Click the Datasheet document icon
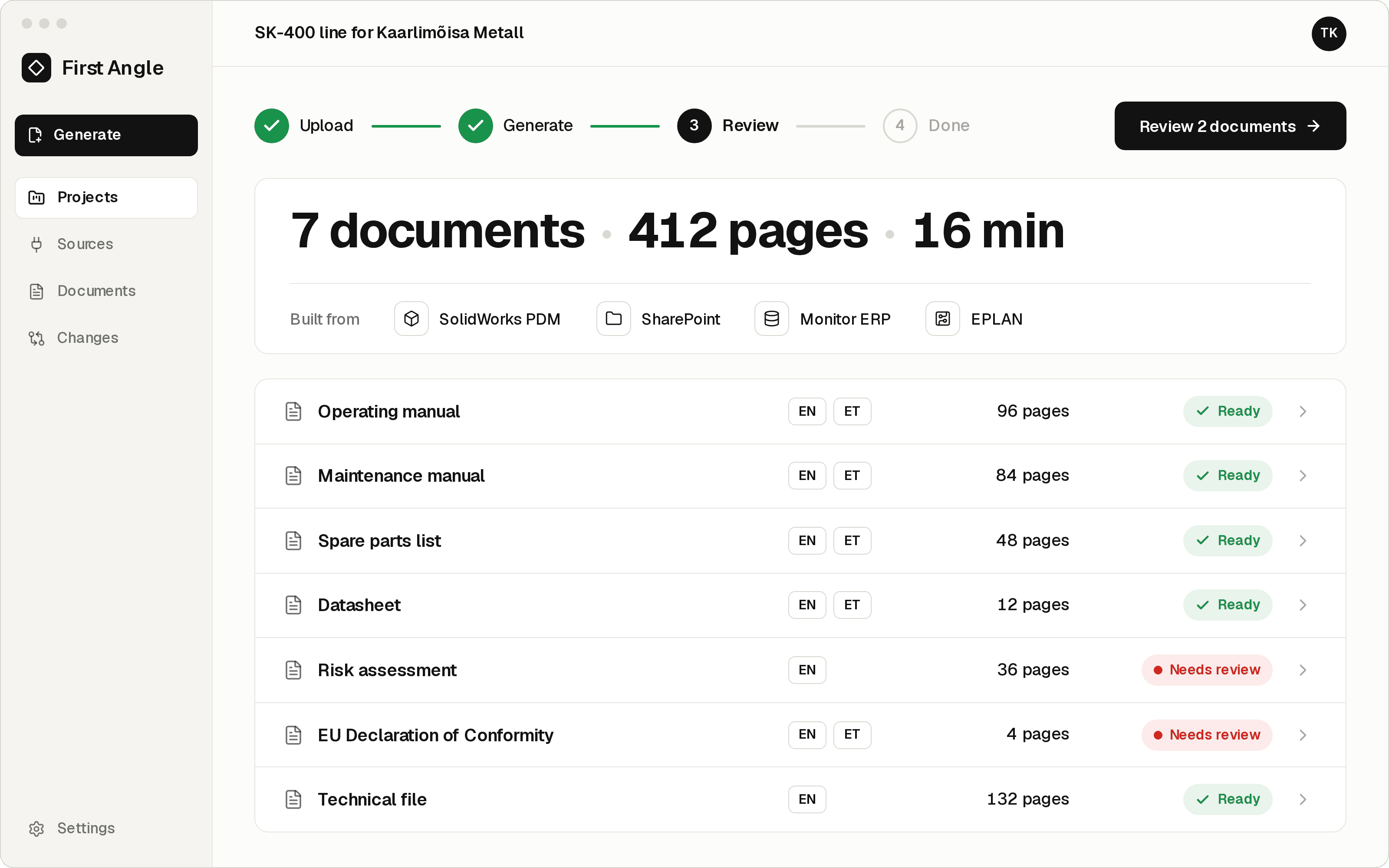The image size is (1389, 868). (x=293, y=605)
